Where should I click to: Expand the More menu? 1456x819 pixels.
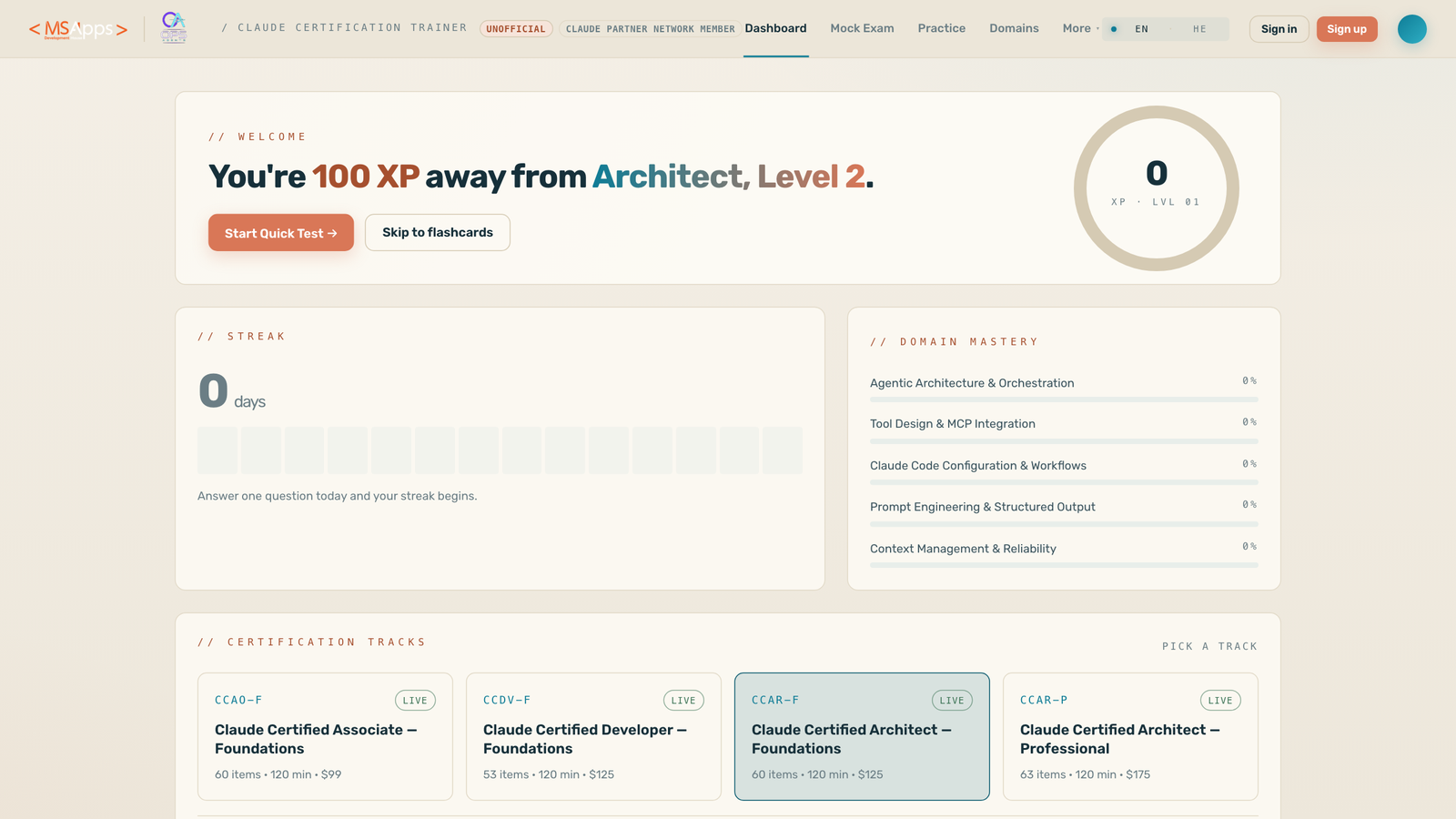(x=1080, y=28)
